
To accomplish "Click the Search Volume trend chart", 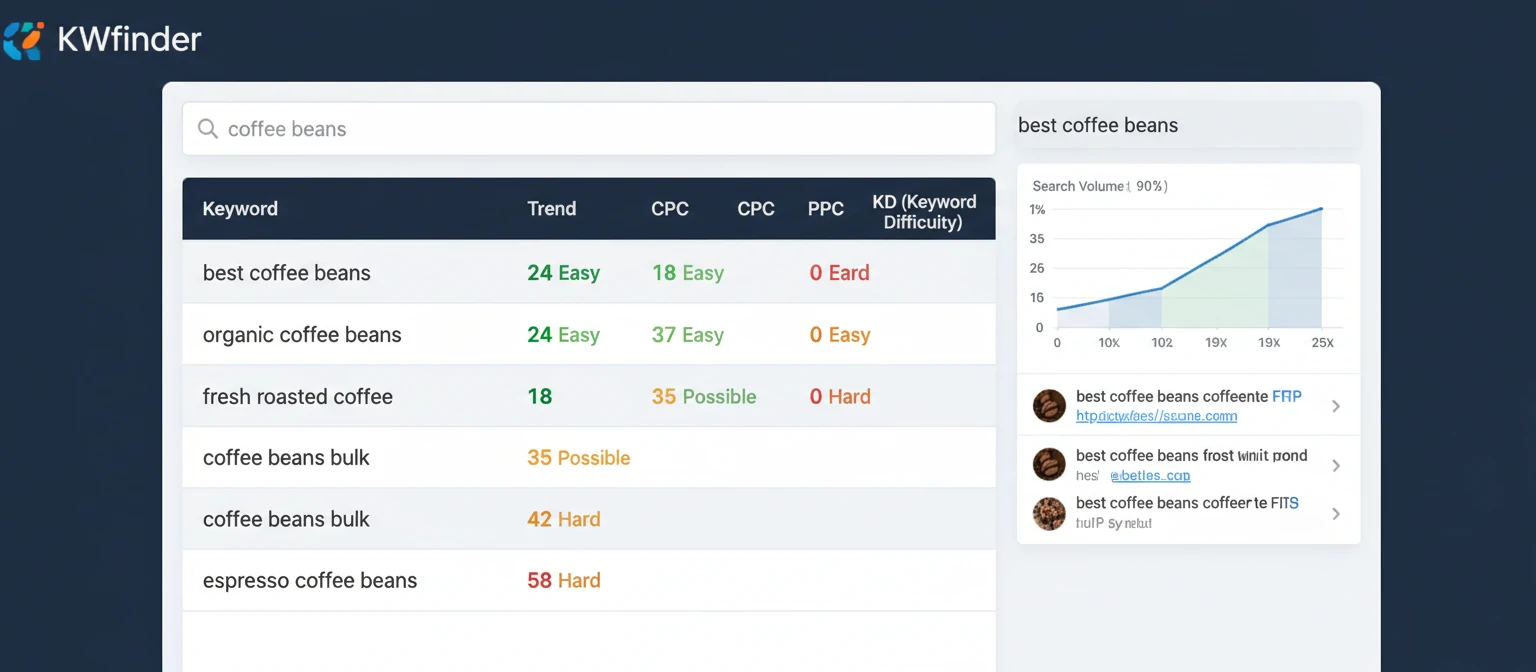I will pos(1188,265).
